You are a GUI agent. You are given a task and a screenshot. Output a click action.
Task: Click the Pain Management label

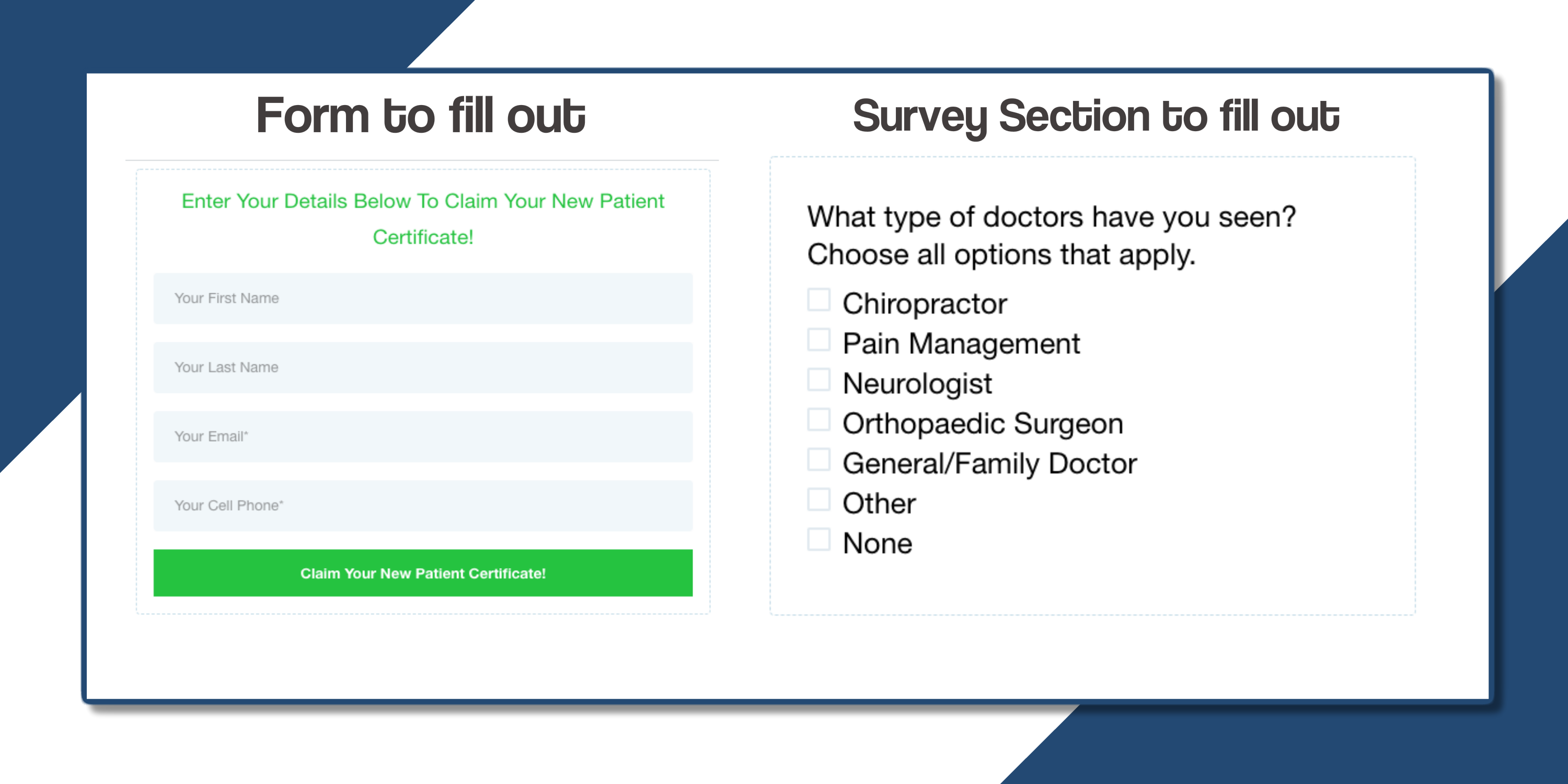(961, 344)
